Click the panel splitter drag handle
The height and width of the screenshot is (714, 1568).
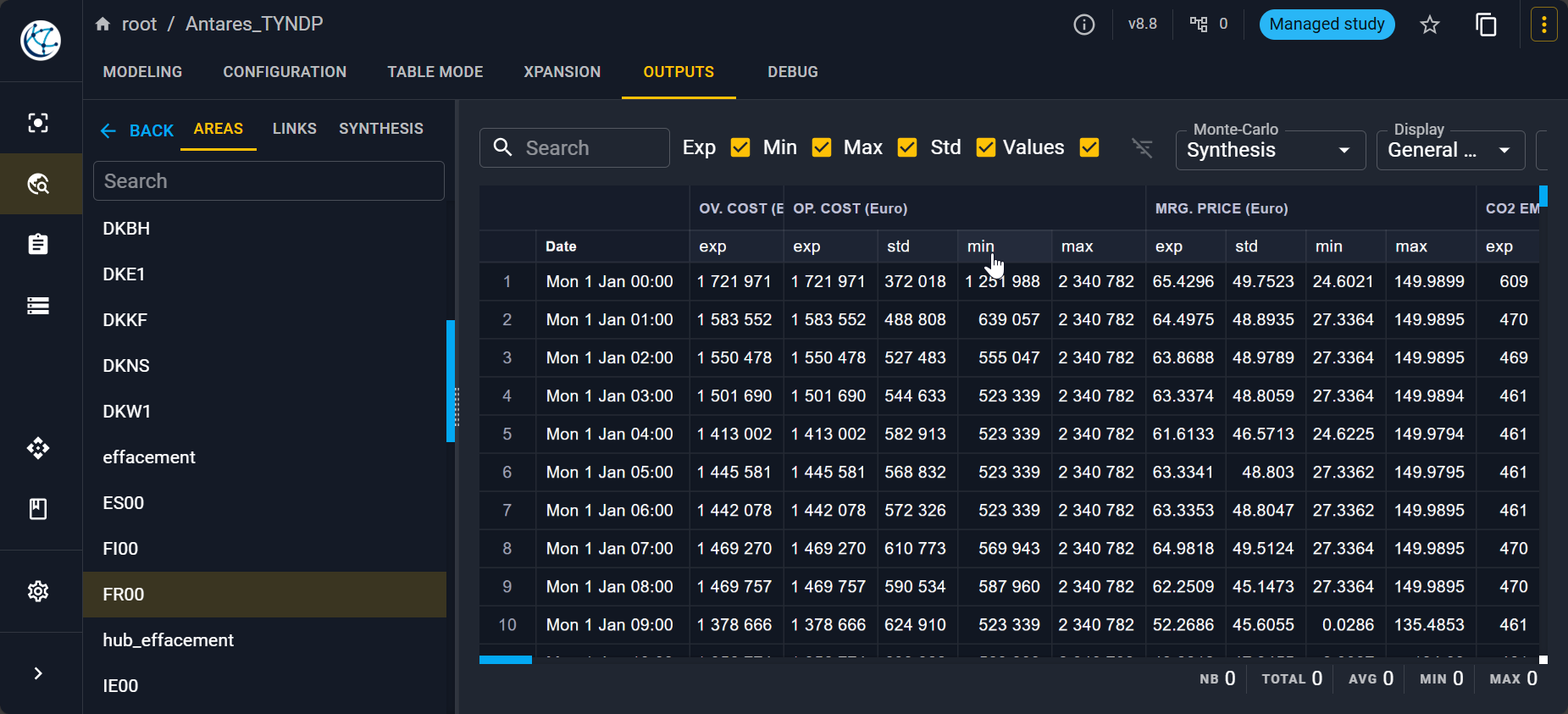[x=457, y=407]
